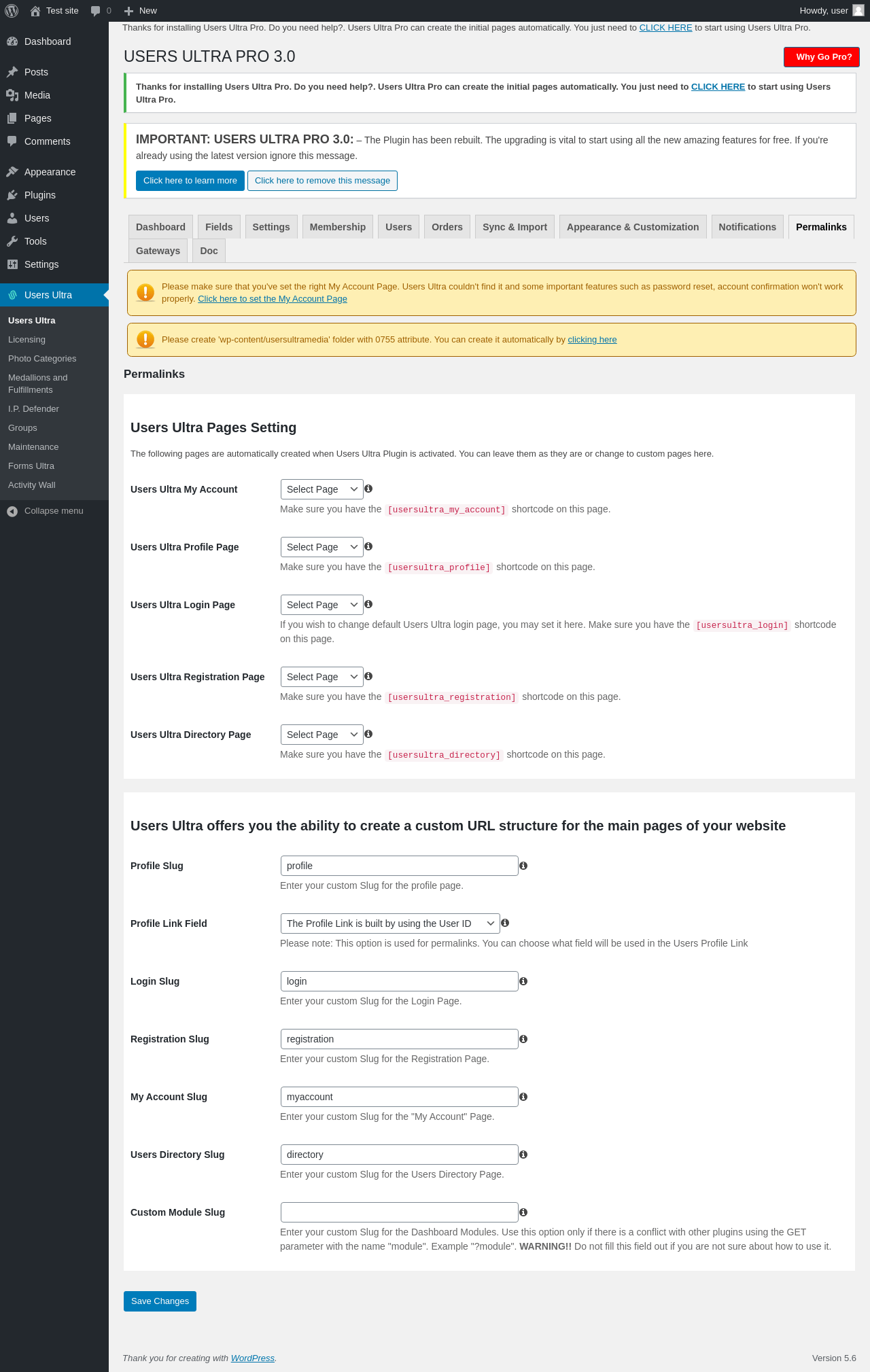Viewport: 870px width, 1372px height.
Task: Open Licensing submenu item
Action: coord(54,340)
